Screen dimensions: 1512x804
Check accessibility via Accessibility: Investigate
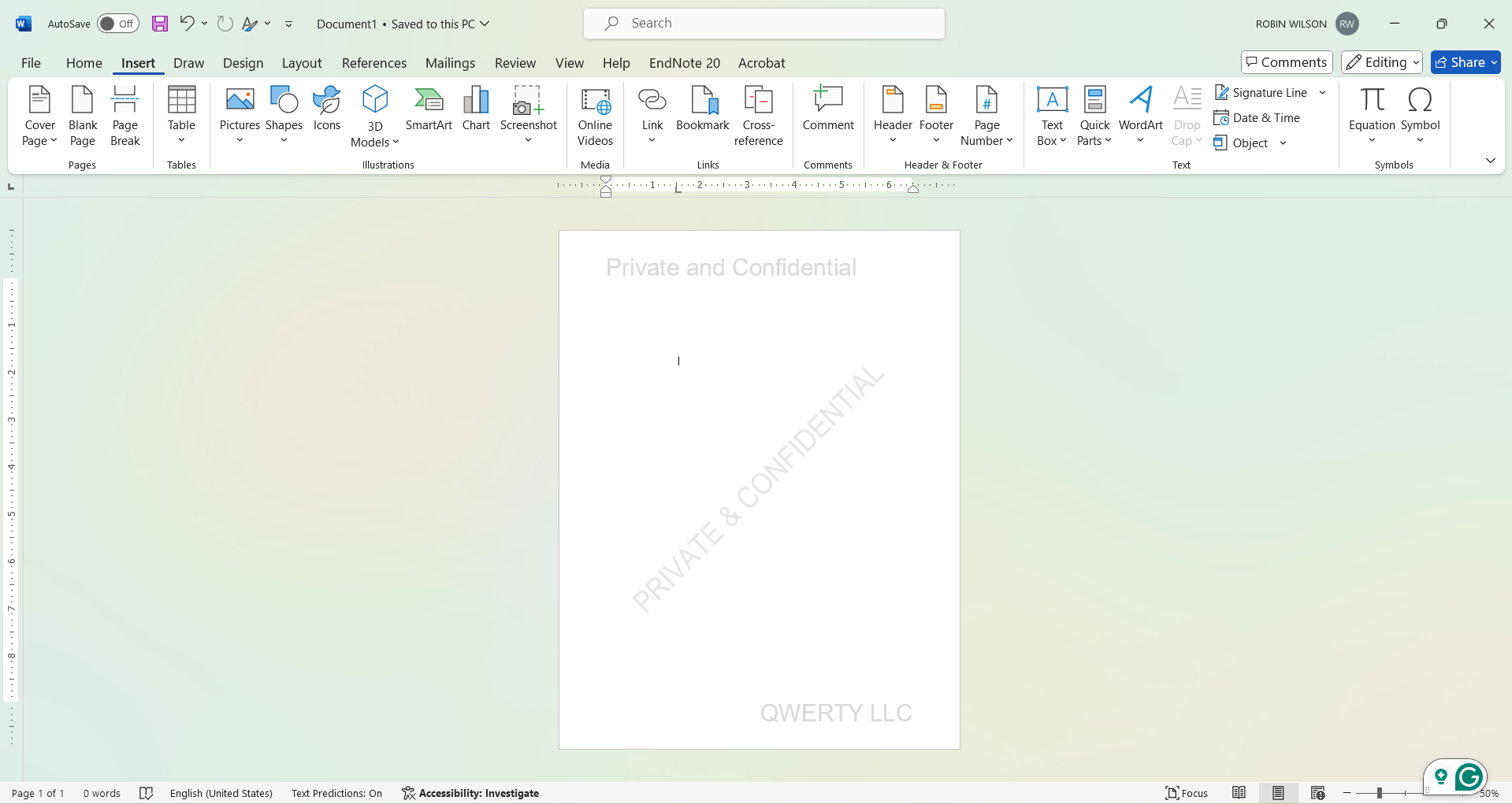pos(470,793)
